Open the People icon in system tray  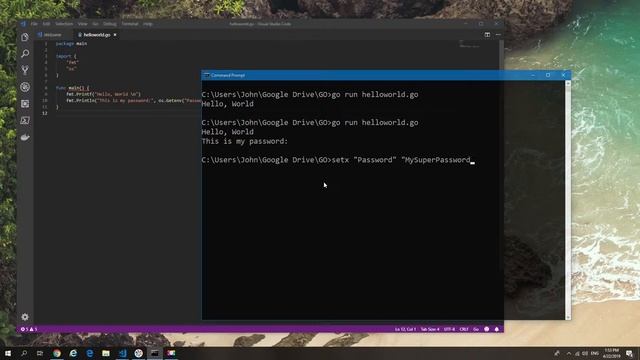557,353
